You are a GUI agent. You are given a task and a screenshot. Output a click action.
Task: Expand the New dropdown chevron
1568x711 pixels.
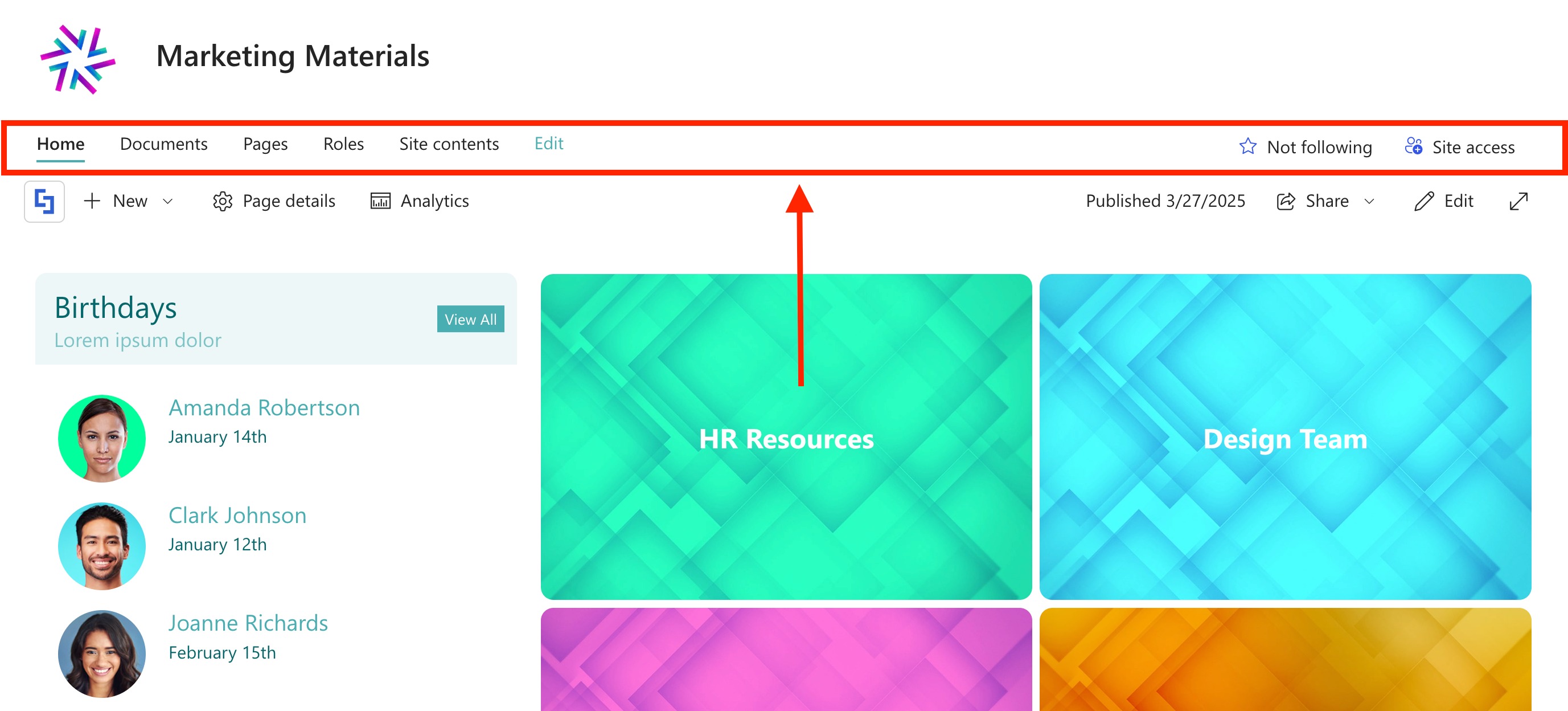168,201
